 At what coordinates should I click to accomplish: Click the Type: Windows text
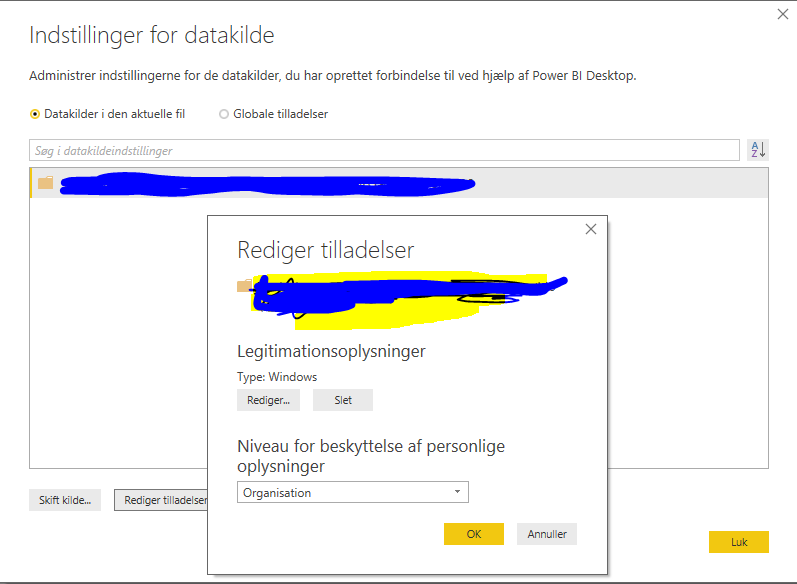point(277,377)
